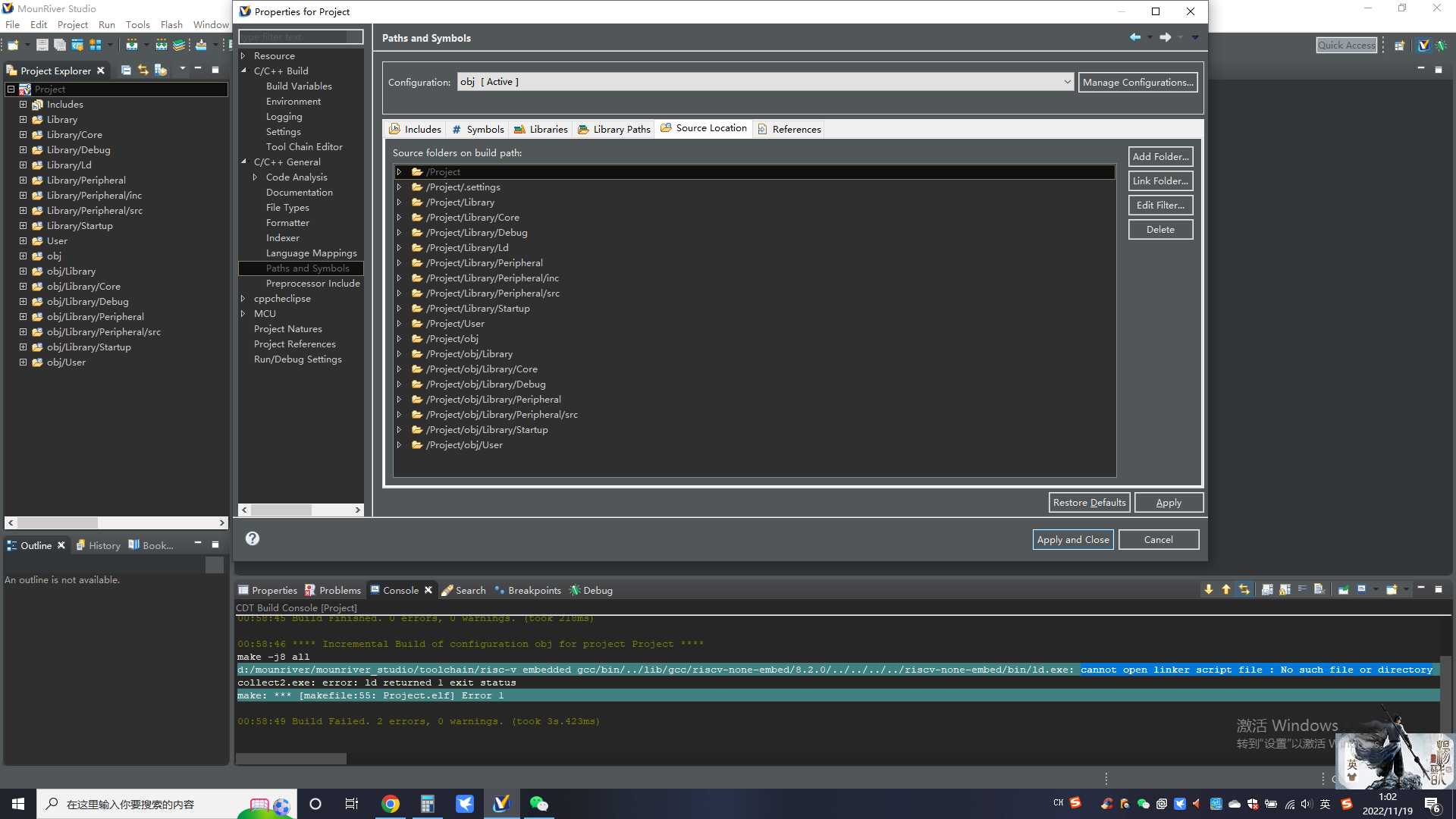This screenshot has height=819, width=1456.
Task: Open the Library Paths tab
Action: 614,129
